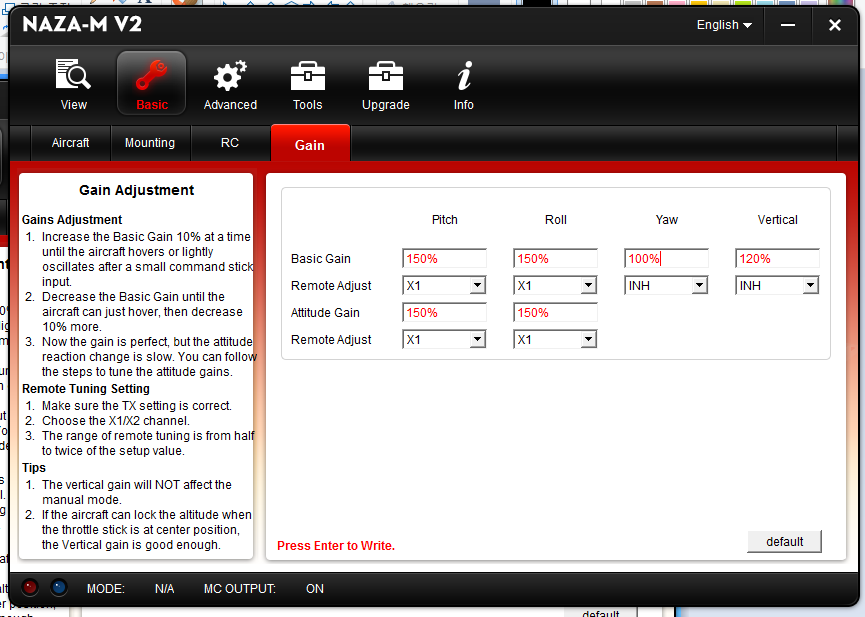865x617 pixels.
Task: Click the Yaw column header
Action: point(666,220)
